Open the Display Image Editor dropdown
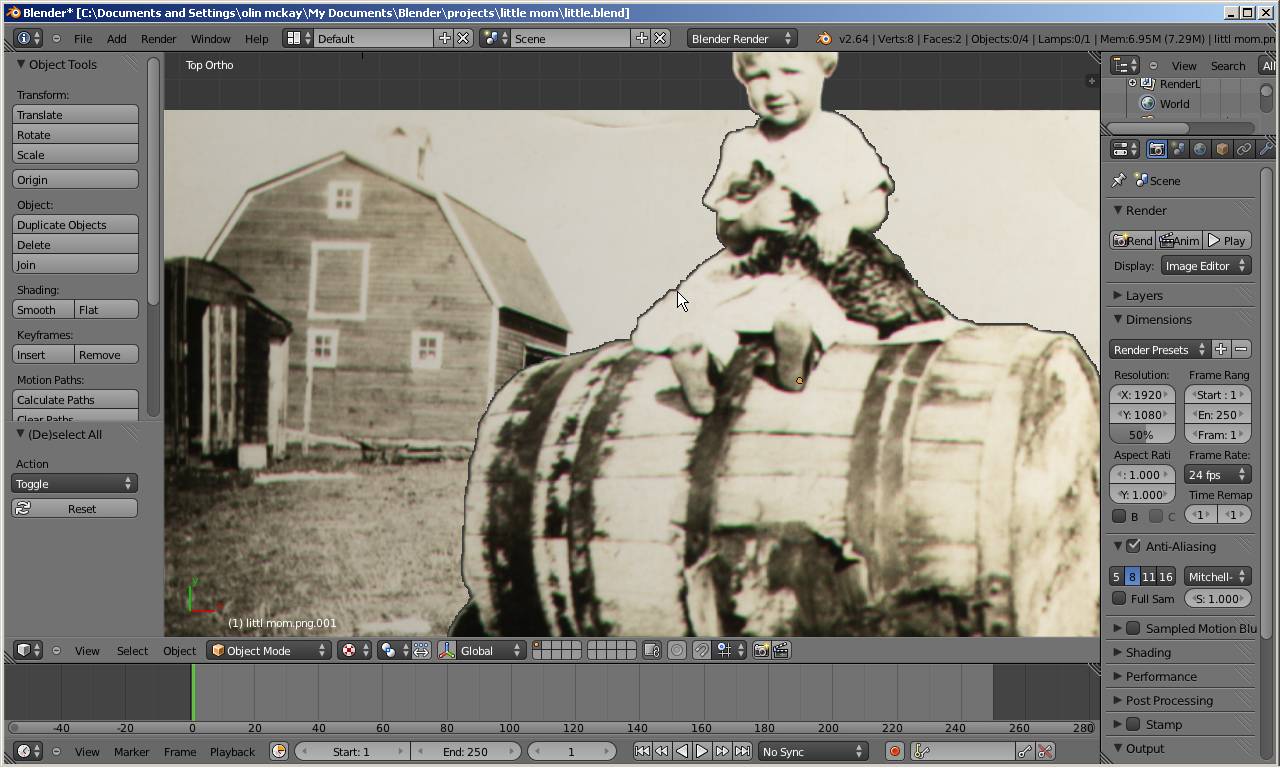The image size is (1280, 768). point(1205,265)
